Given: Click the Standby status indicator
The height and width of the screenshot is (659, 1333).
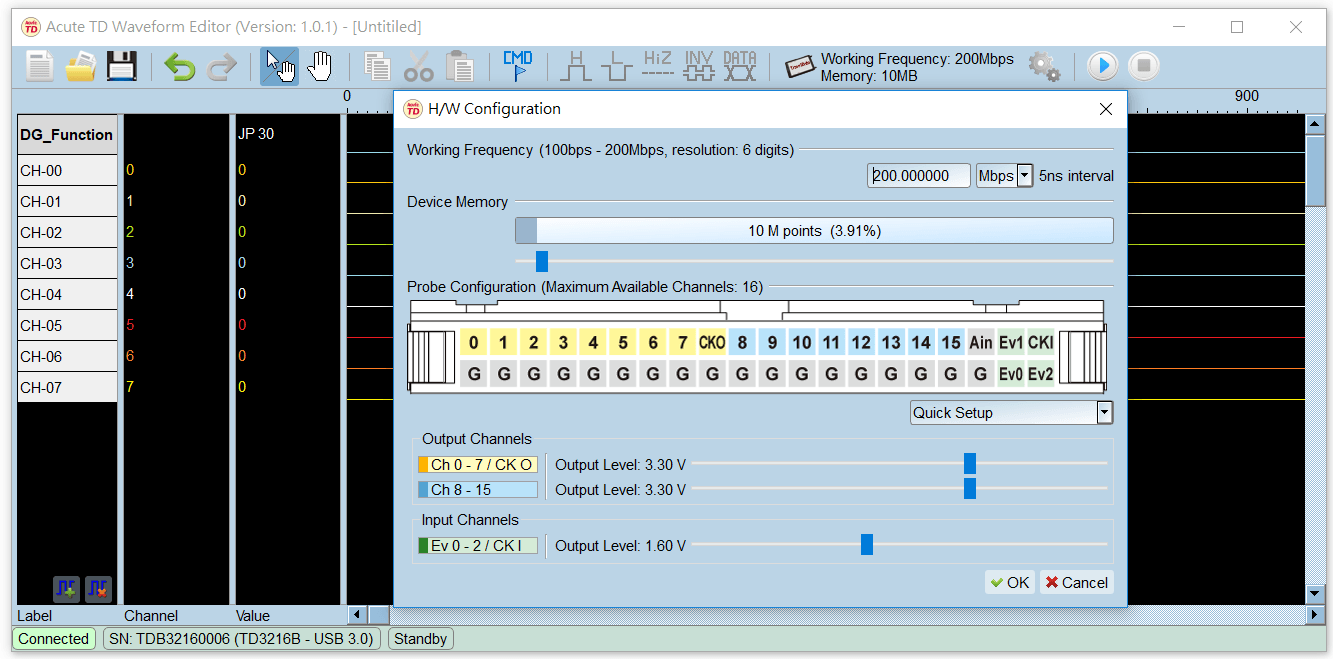Looking at the screenshot, I should (420, 638).
